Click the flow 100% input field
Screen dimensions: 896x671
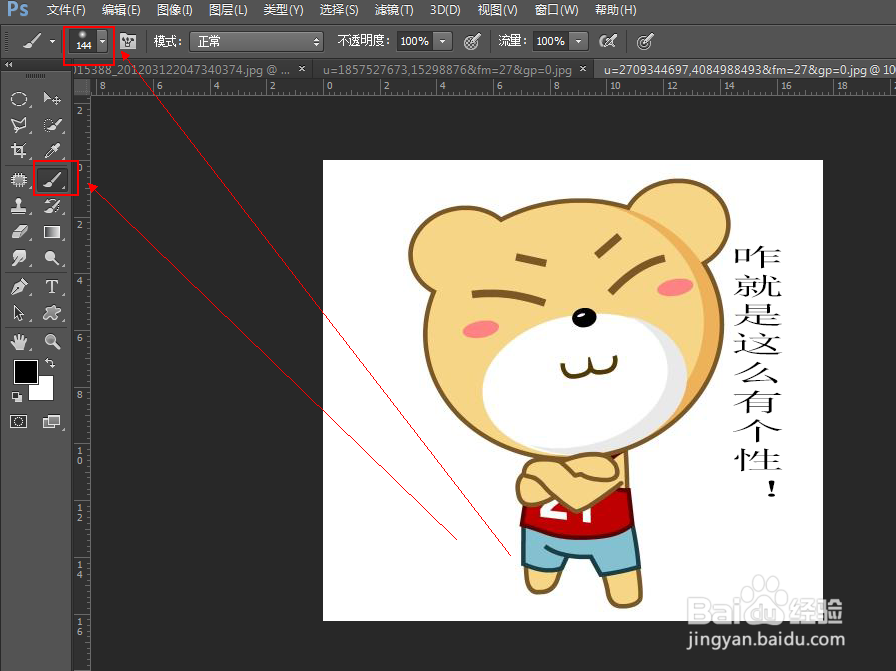point(551,41)
